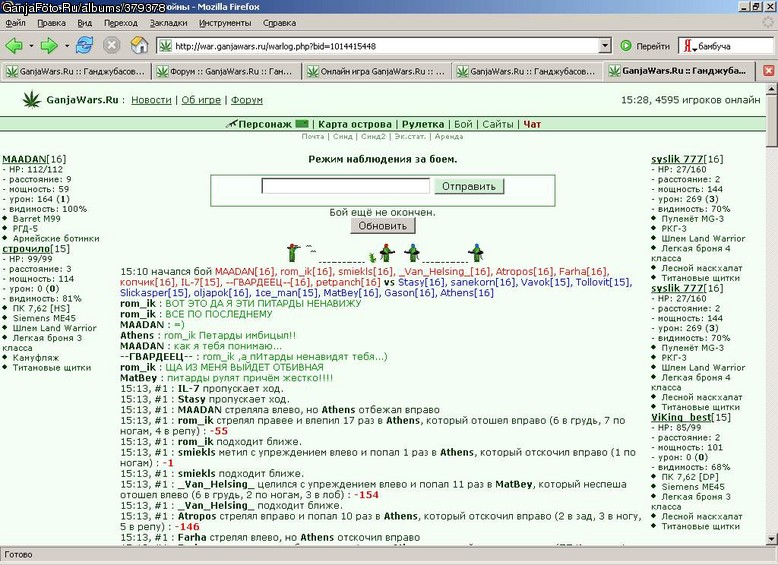This screenshot has width=778, height=565.
Task: Open the Справка menu
Action: (279, 23)
